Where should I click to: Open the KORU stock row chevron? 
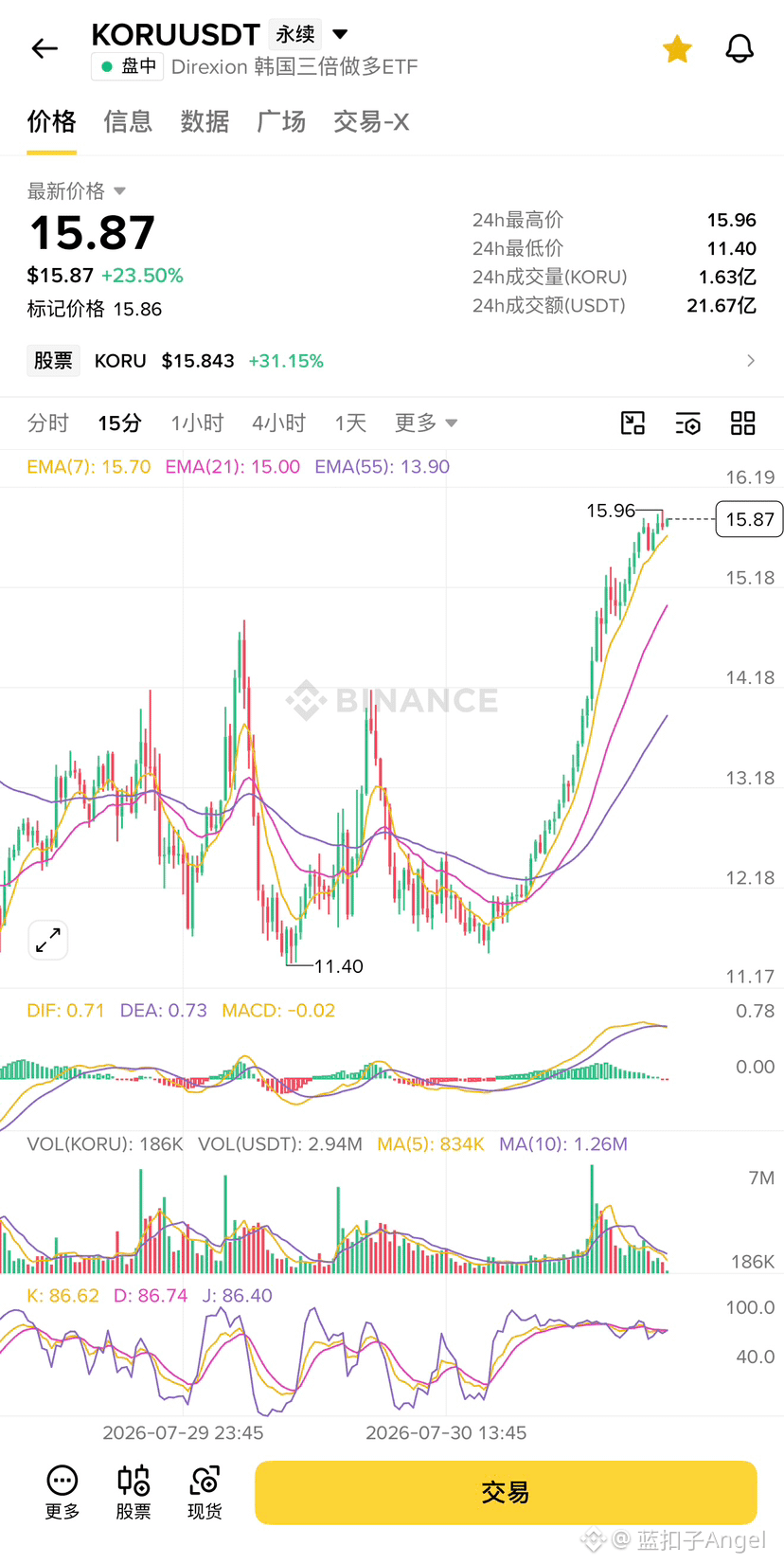[x=751, y=360]
